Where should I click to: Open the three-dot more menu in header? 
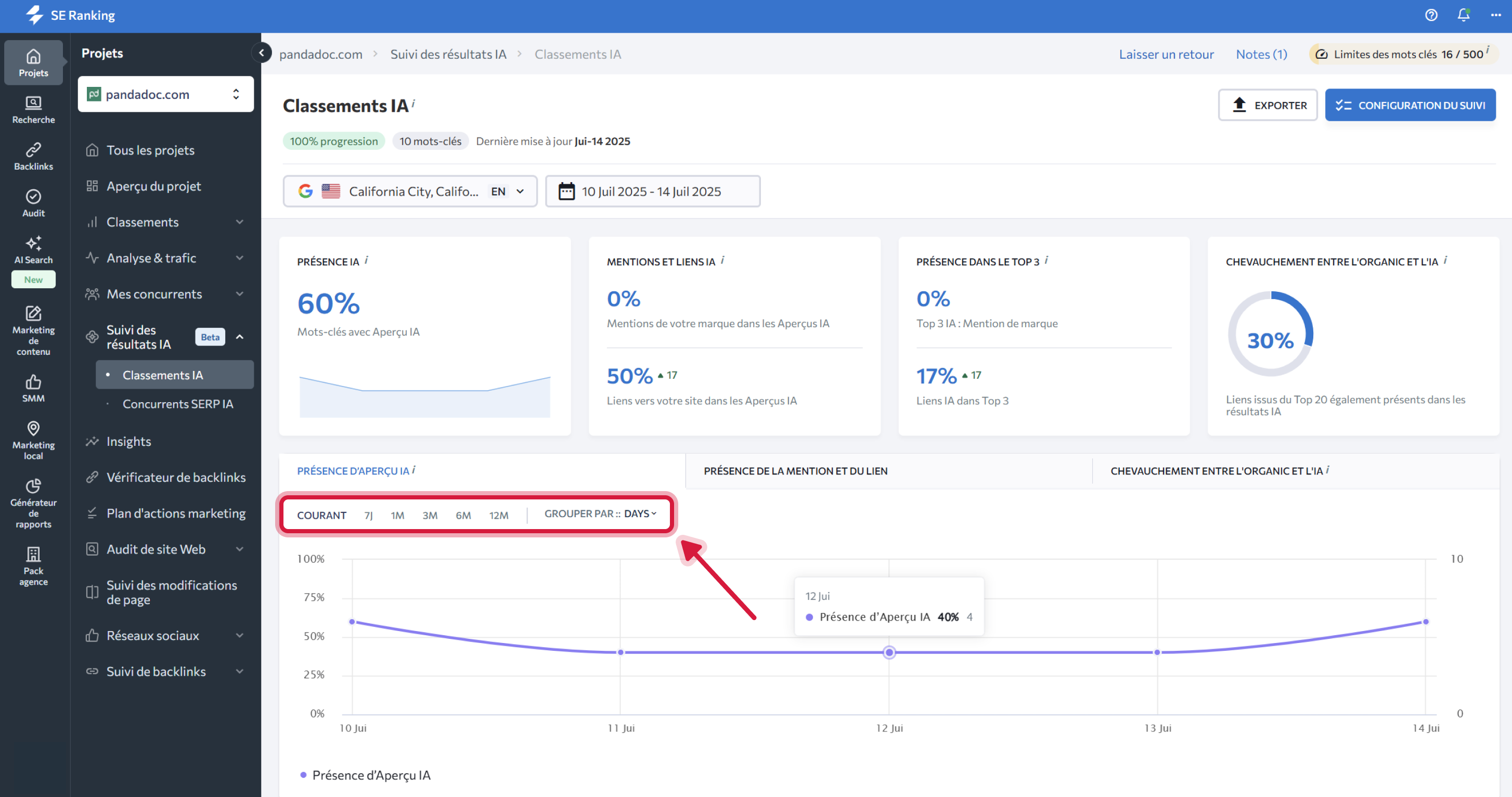coord(1495,15)
